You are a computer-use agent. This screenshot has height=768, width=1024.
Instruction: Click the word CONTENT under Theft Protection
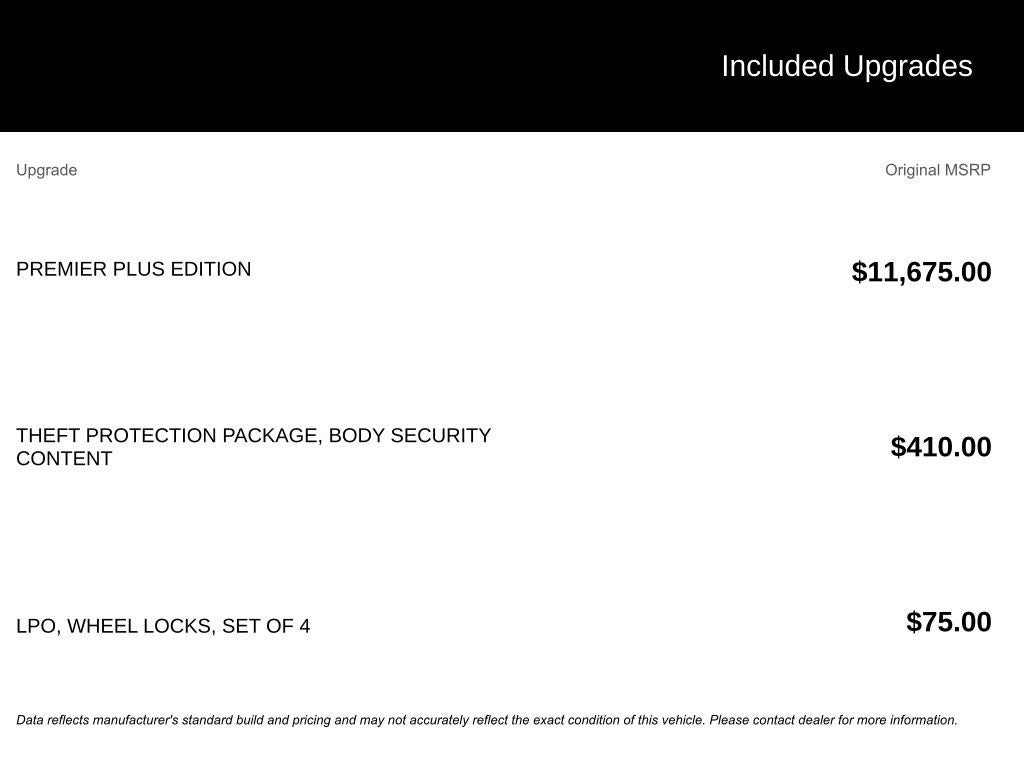pos(64,459)
